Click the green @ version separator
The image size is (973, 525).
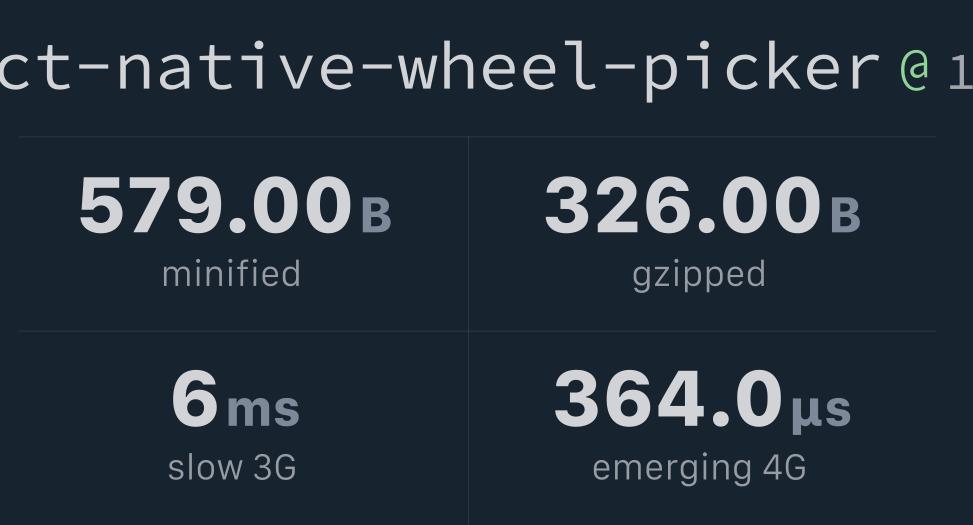tap(914, 69)
